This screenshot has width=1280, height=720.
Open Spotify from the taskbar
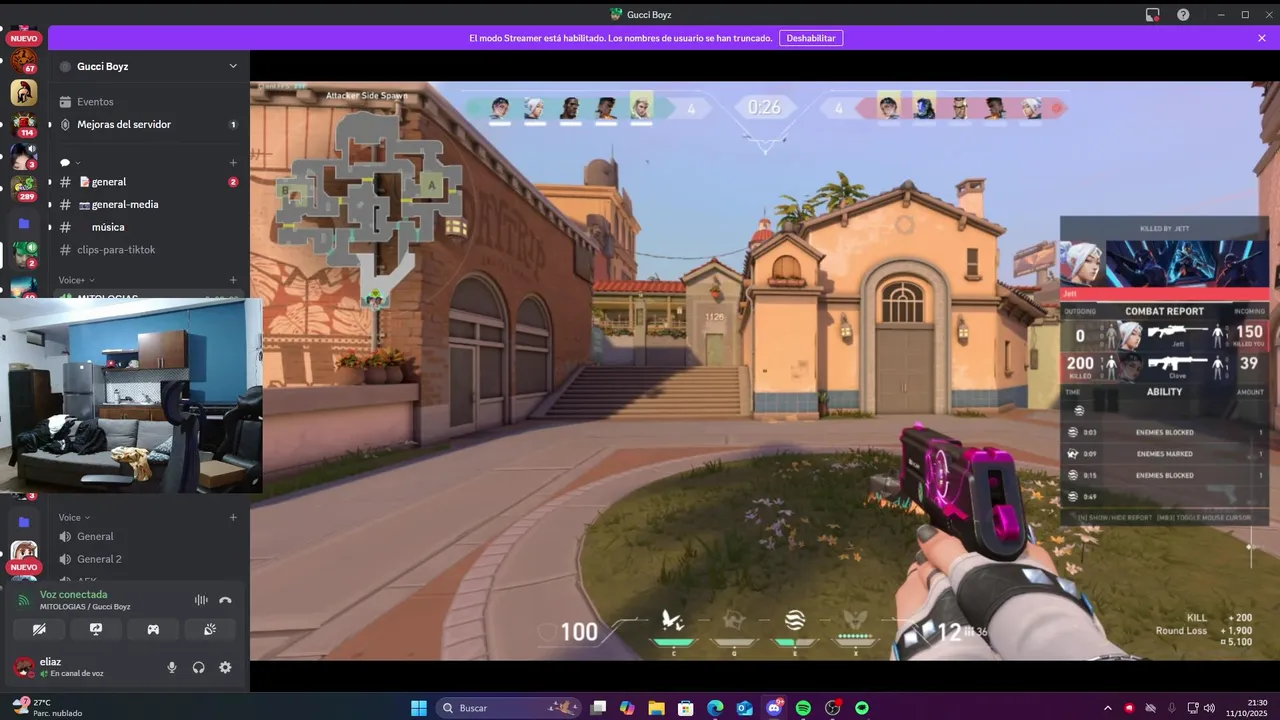click(803, 708)
